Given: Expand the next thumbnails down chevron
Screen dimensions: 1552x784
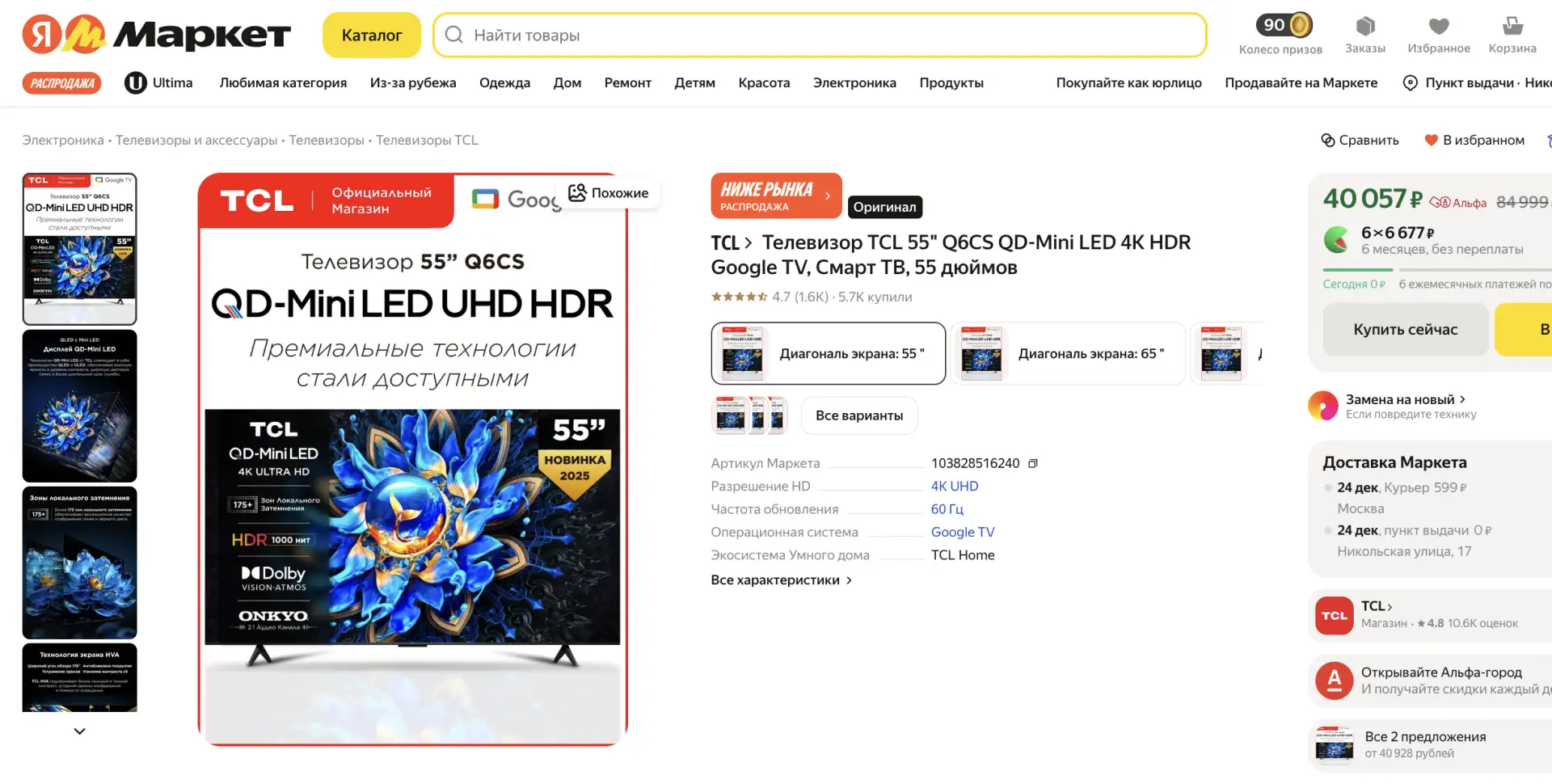Looking at the screenshot, I should point(79,731).
